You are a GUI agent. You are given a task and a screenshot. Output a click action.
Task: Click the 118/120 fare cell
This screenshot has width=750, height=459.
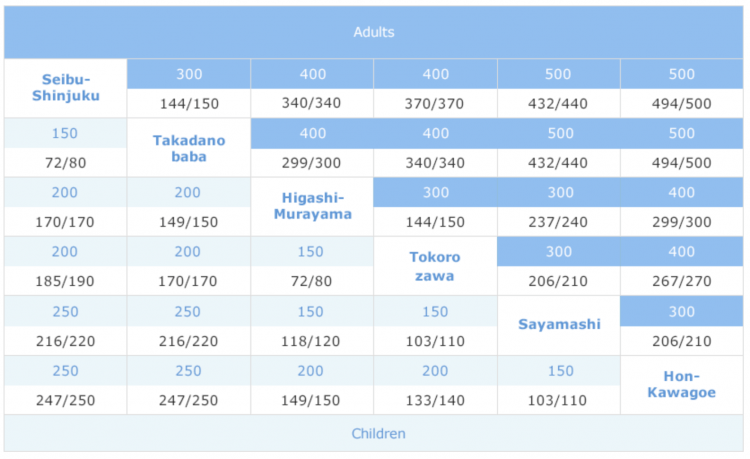pos(312,341)
